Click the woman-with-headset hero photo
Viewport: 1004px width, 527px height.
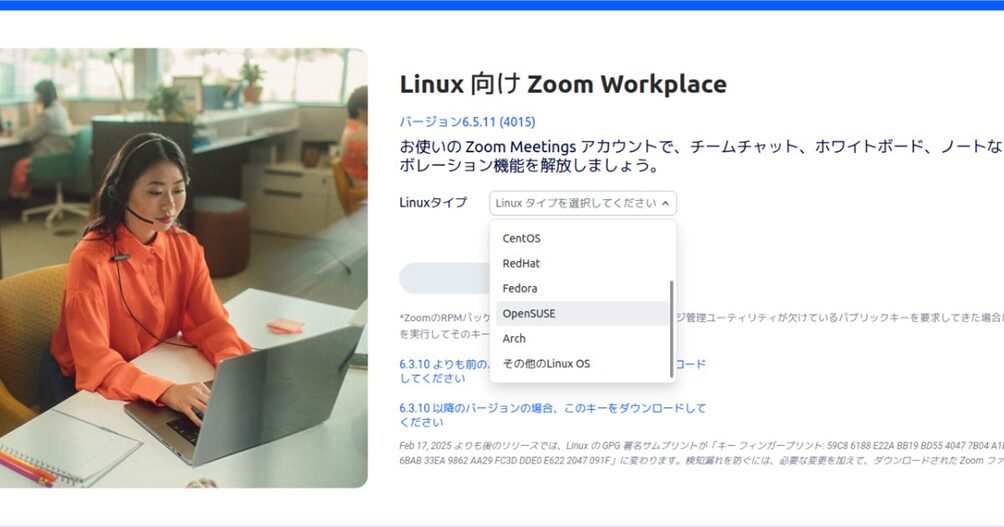184,268
